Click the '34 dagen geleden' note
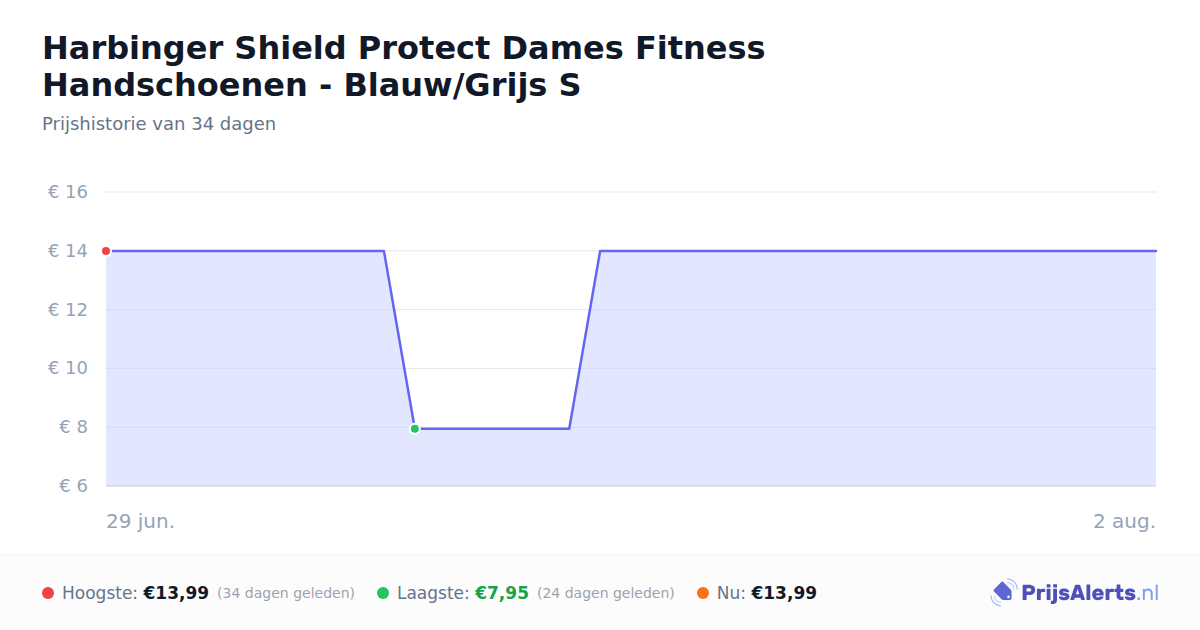The height and width of the screenshot is (630, 1200). click(286, 593)
